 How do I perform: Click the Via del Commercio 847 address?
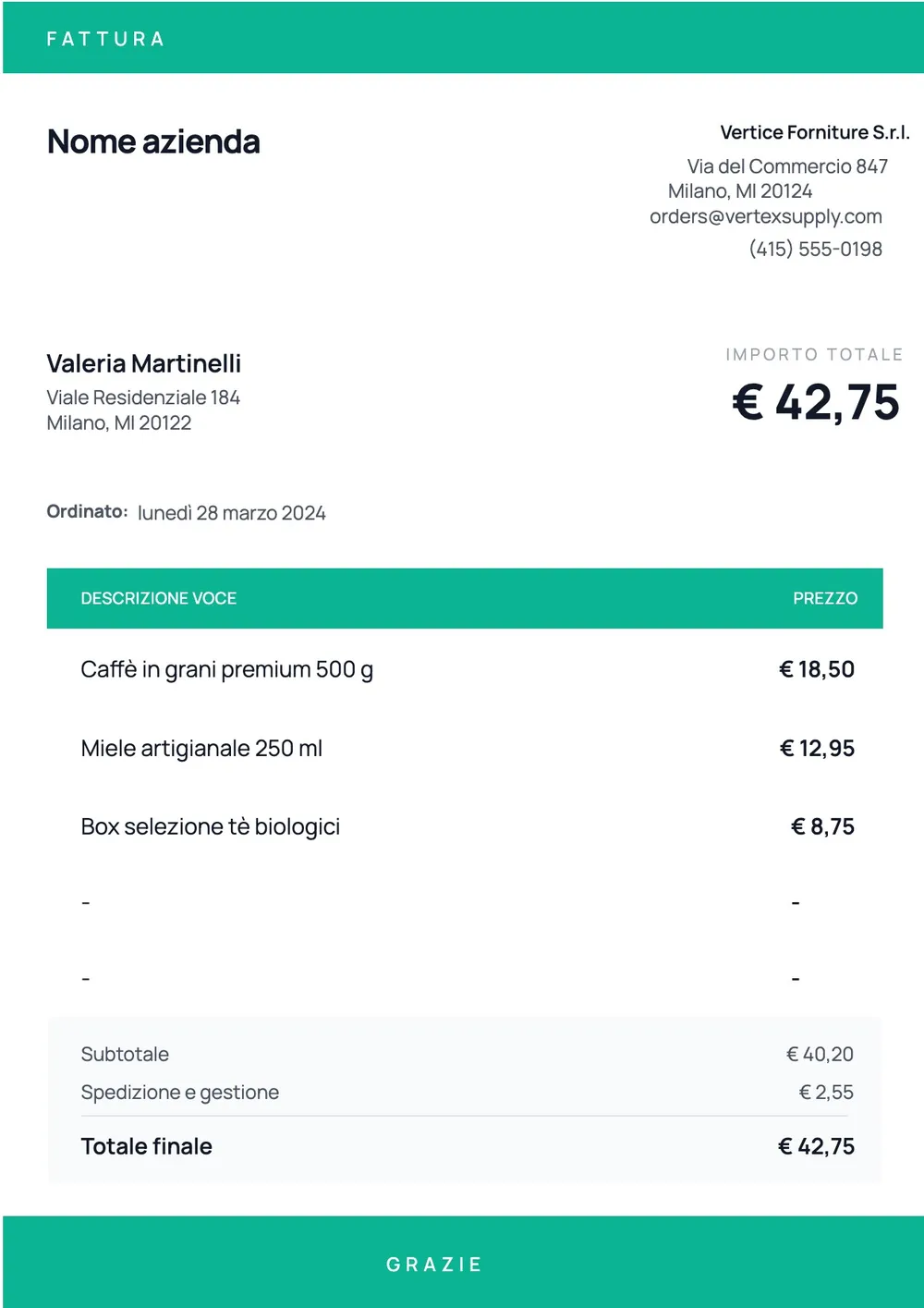(787, 166)
